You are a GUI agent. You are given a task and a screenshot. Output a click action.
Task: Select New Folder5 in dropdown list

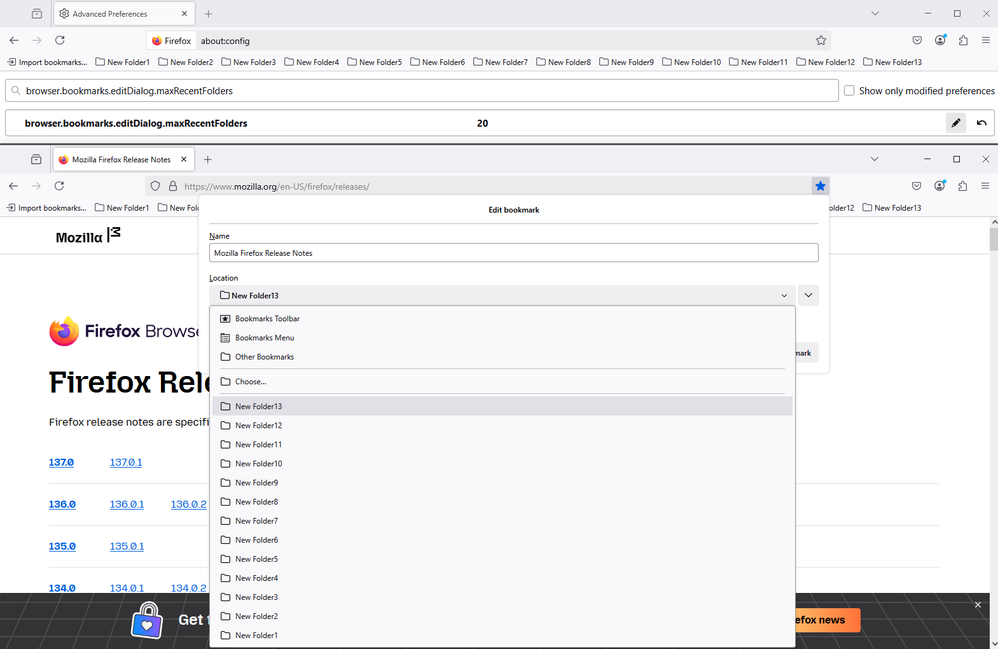click(502, 559)
